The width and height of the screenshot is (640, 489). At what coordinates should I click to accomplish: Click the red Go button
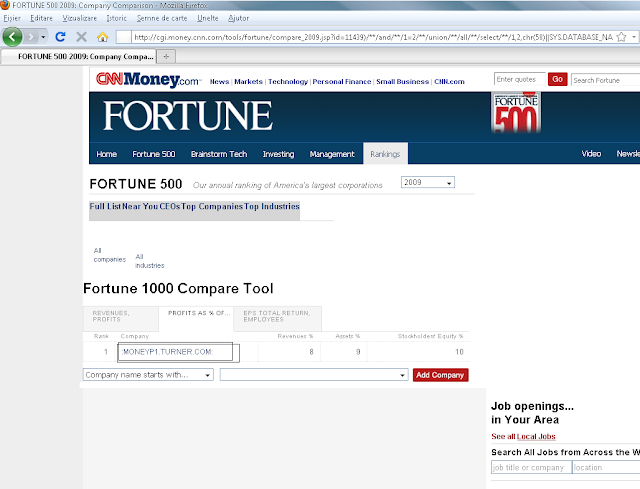pyautogui.click(x=558, y=79)
